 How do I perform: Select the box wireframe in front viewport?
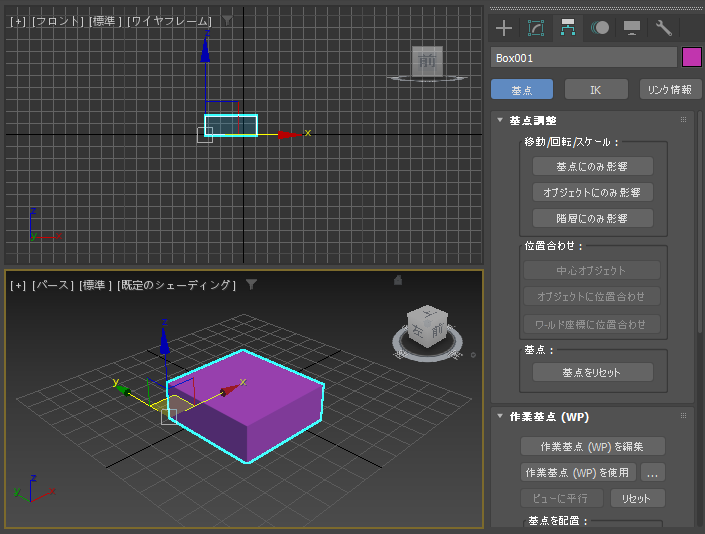[x=231, y=125]
